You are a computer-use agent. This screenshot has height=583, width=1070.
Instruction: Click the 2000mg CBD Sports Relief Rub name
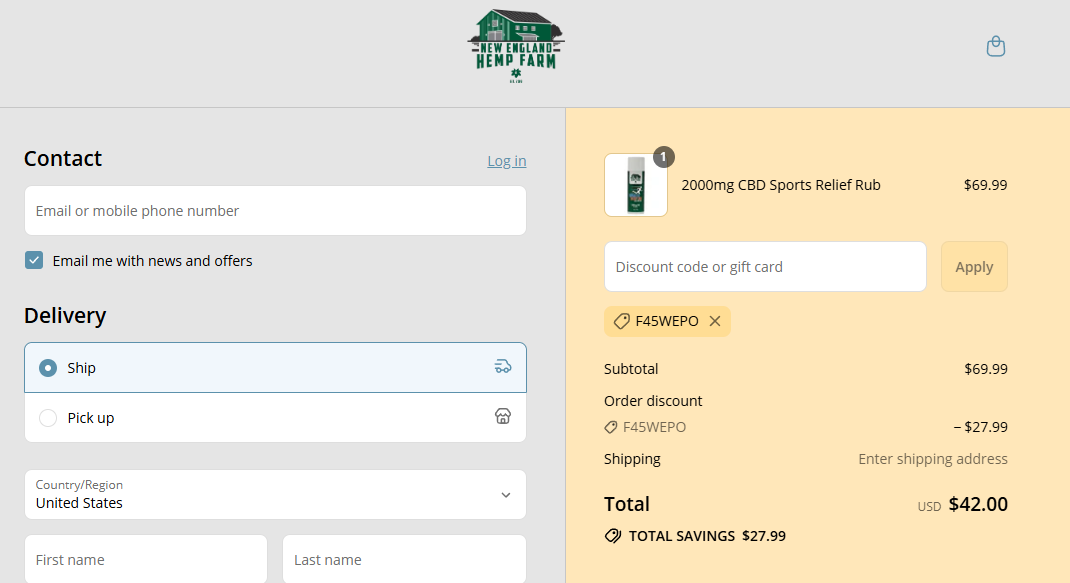point(781,185)
